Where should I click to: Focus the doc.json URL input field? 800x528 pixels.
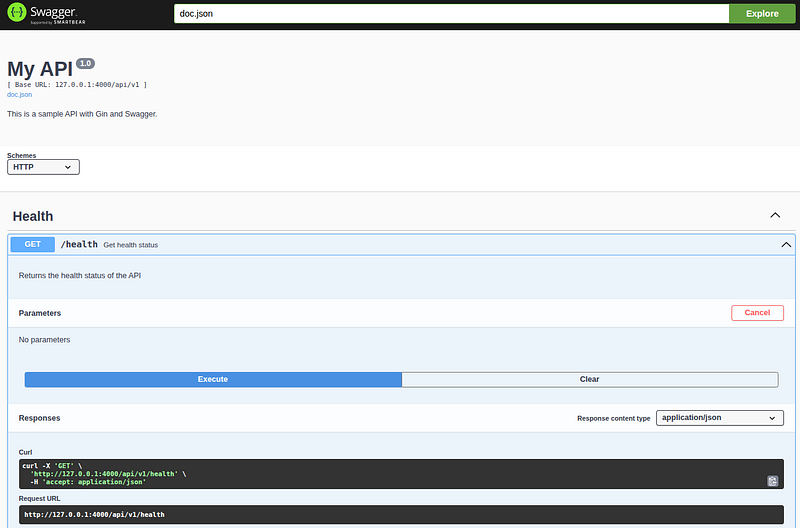451,14
